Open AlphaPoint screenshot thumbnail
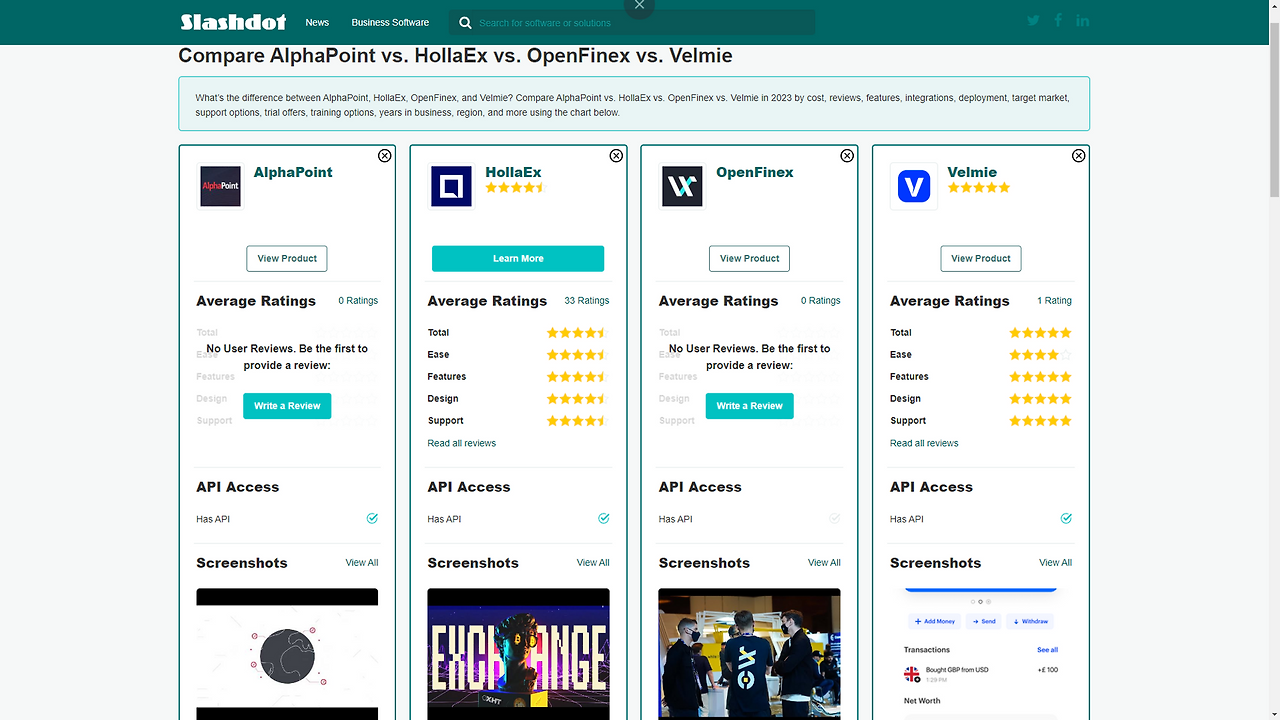Screen dimensions: 1280x720 coord(287,654)
